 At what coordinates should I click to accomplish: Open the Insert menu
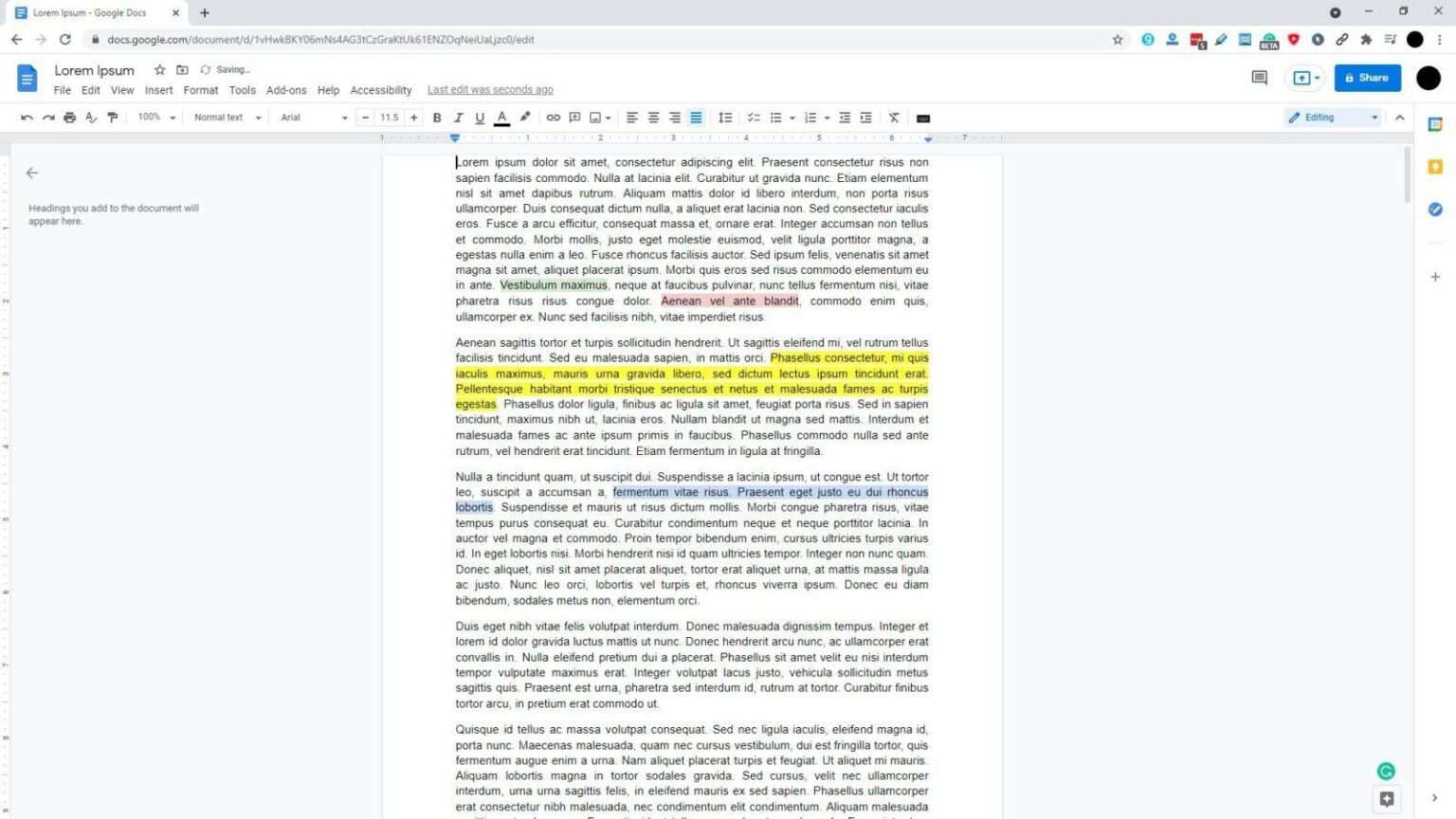158,89
